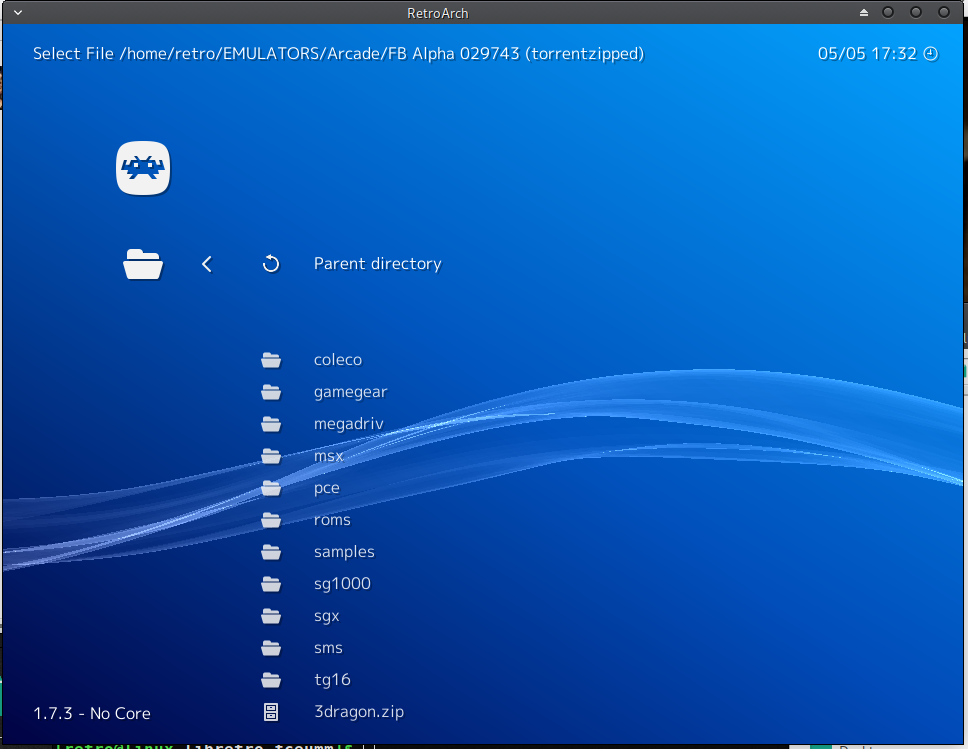Select the tg16 entry text
Image resolution: width=968 pixels, height=749 pixels.
(x=332, y=680)
